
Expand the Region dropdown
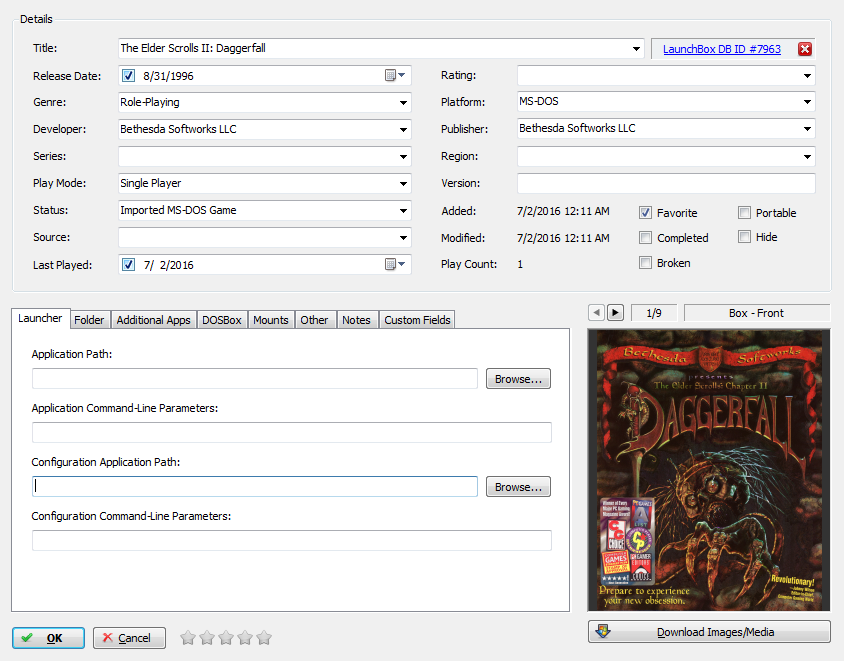[x=807, y=157]
